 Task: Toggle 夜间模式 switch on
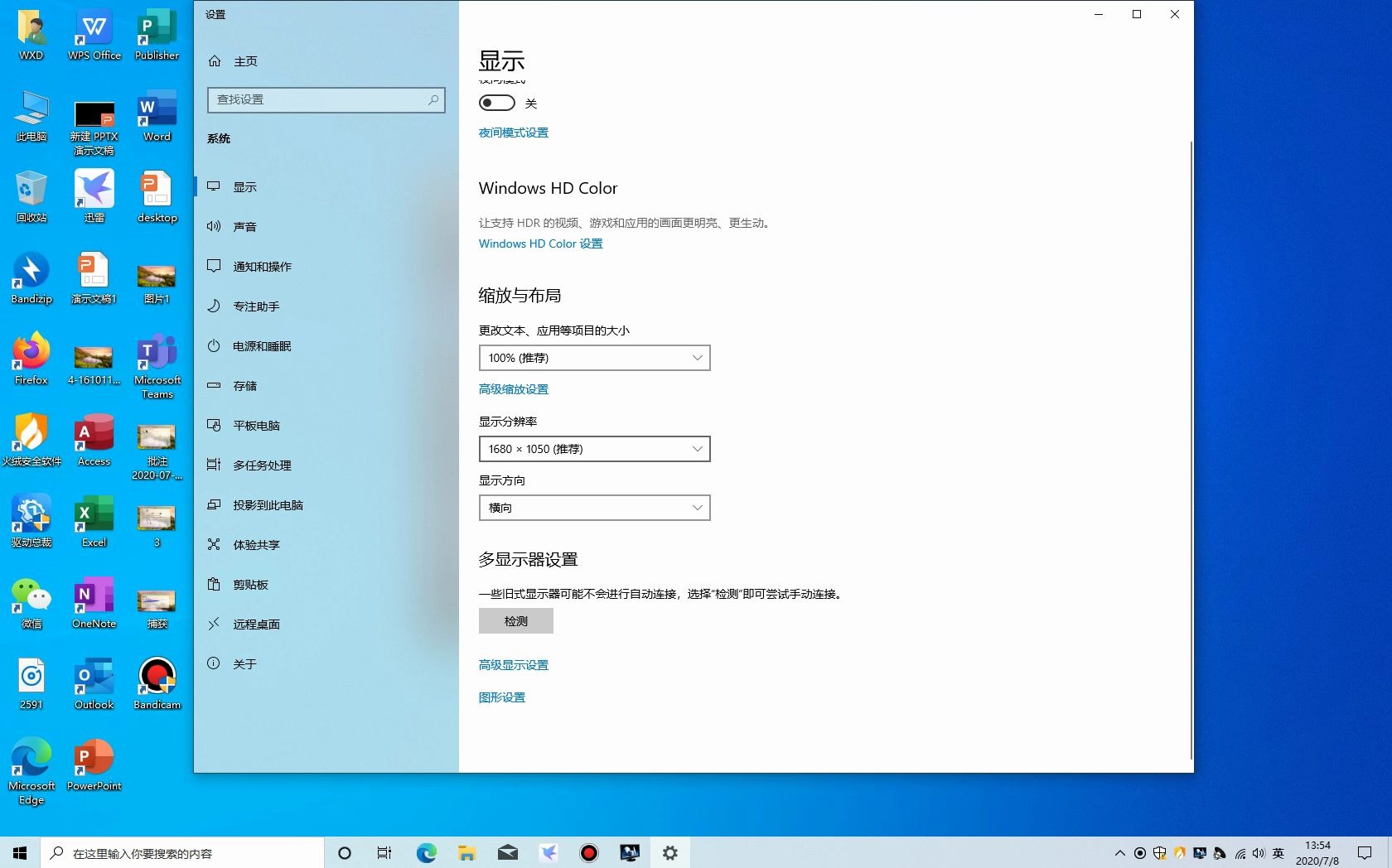coord(496,103)
